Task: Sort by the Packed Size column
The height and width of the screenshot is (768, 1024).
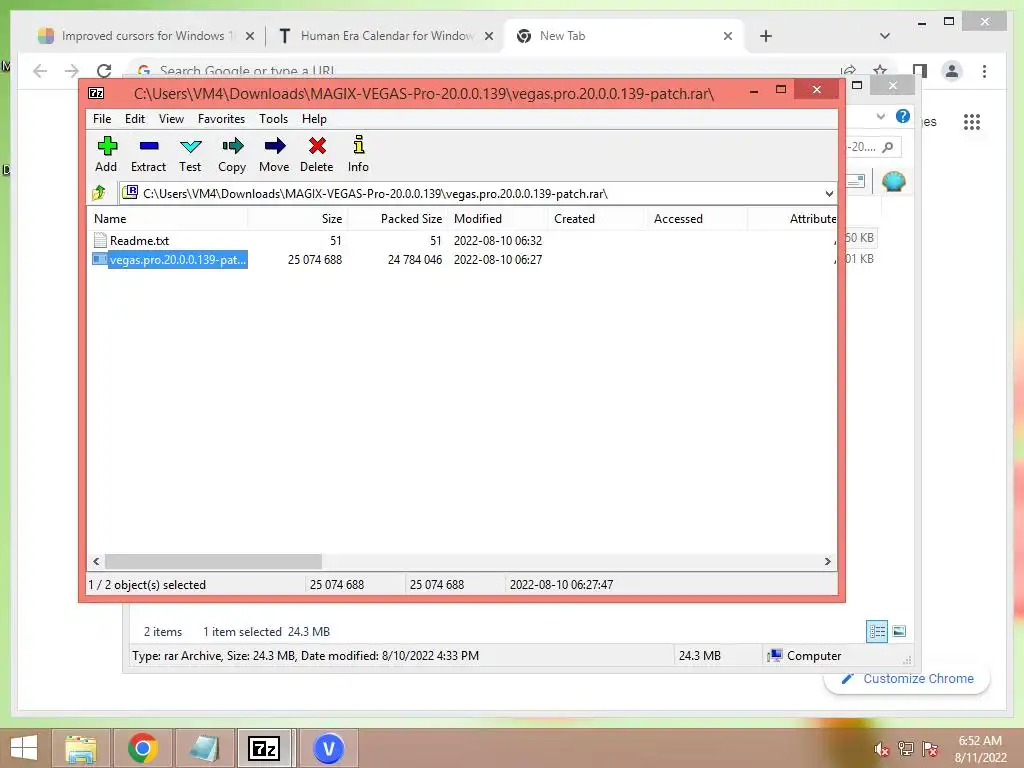Action: [x=398, y=219]
